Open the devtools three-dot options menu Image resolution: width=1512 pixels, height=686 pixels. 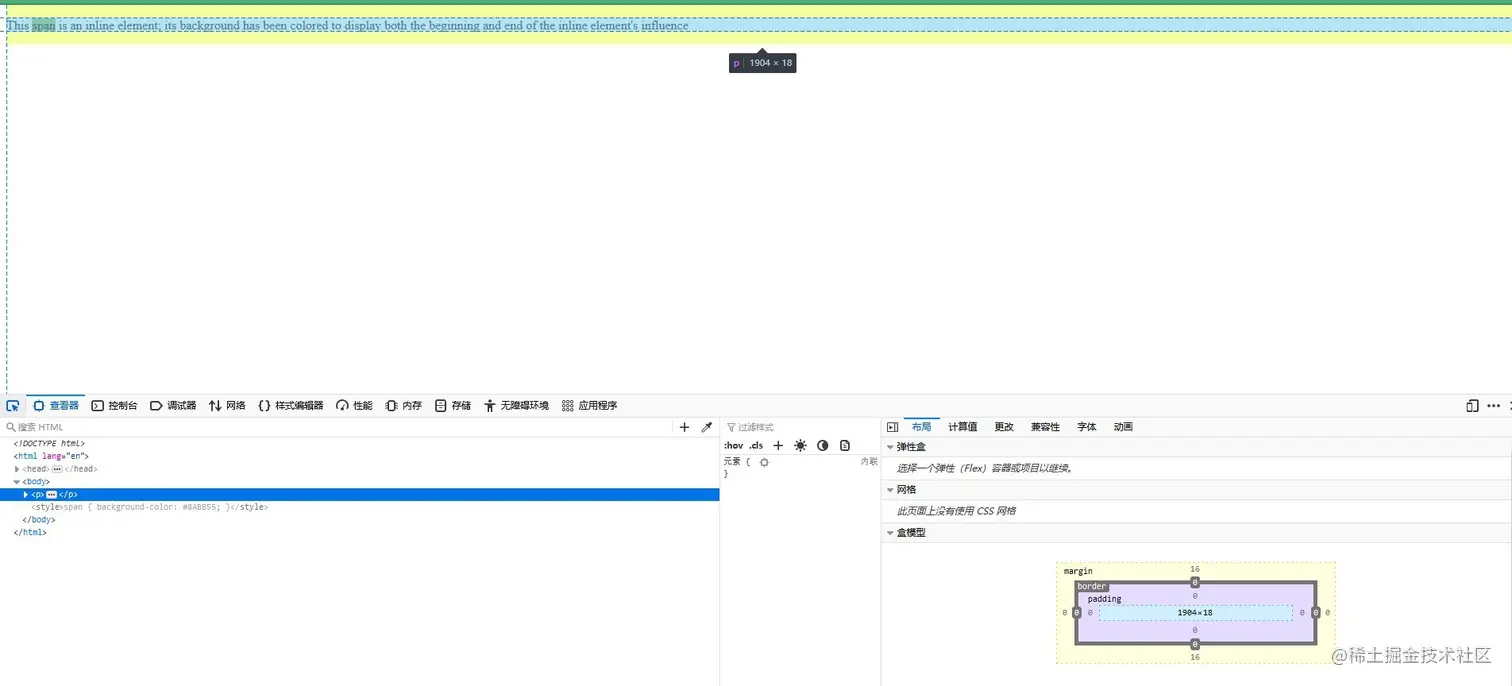click(1493, 406)
